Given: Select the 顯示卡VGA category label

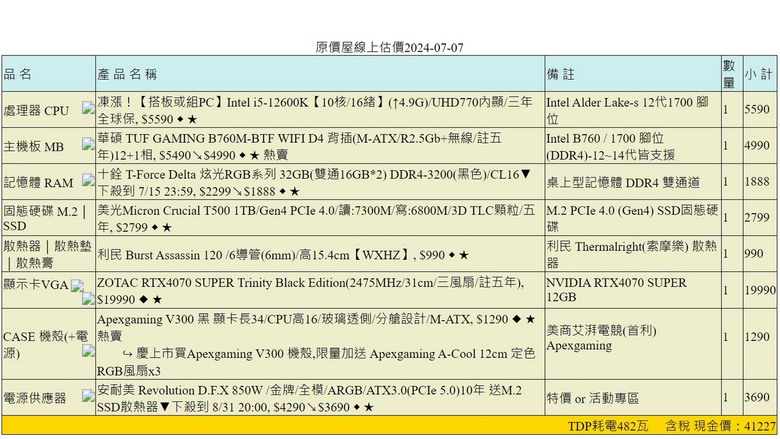Looking at the screenshot, I should pos(35,284).
